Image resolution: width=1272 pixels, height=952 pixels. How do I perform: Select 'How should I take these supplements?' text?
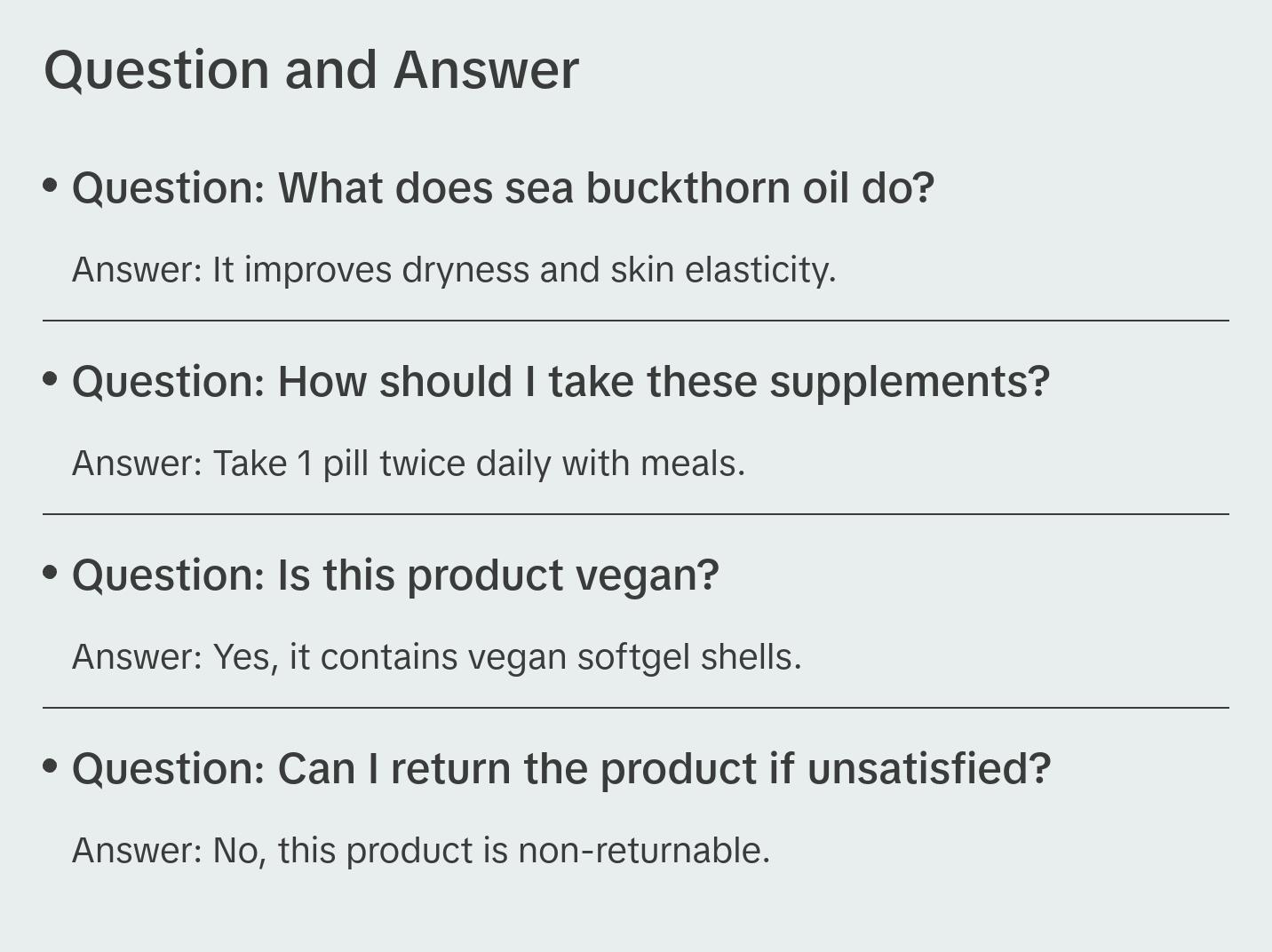click(664, 382)
